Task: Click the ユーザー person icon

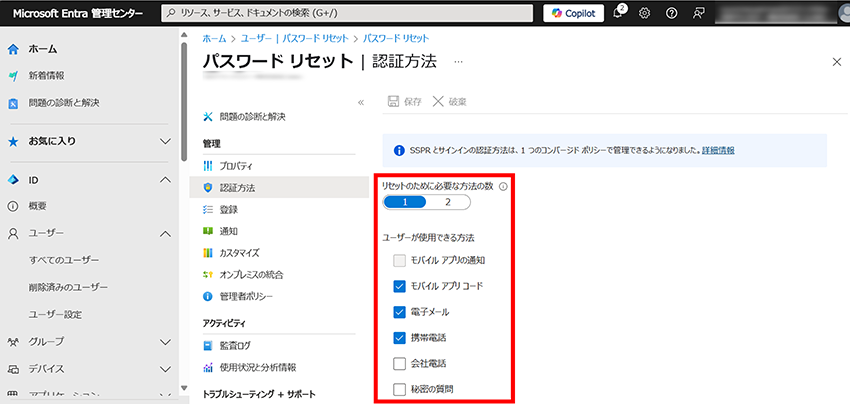Action: [13, 233]
